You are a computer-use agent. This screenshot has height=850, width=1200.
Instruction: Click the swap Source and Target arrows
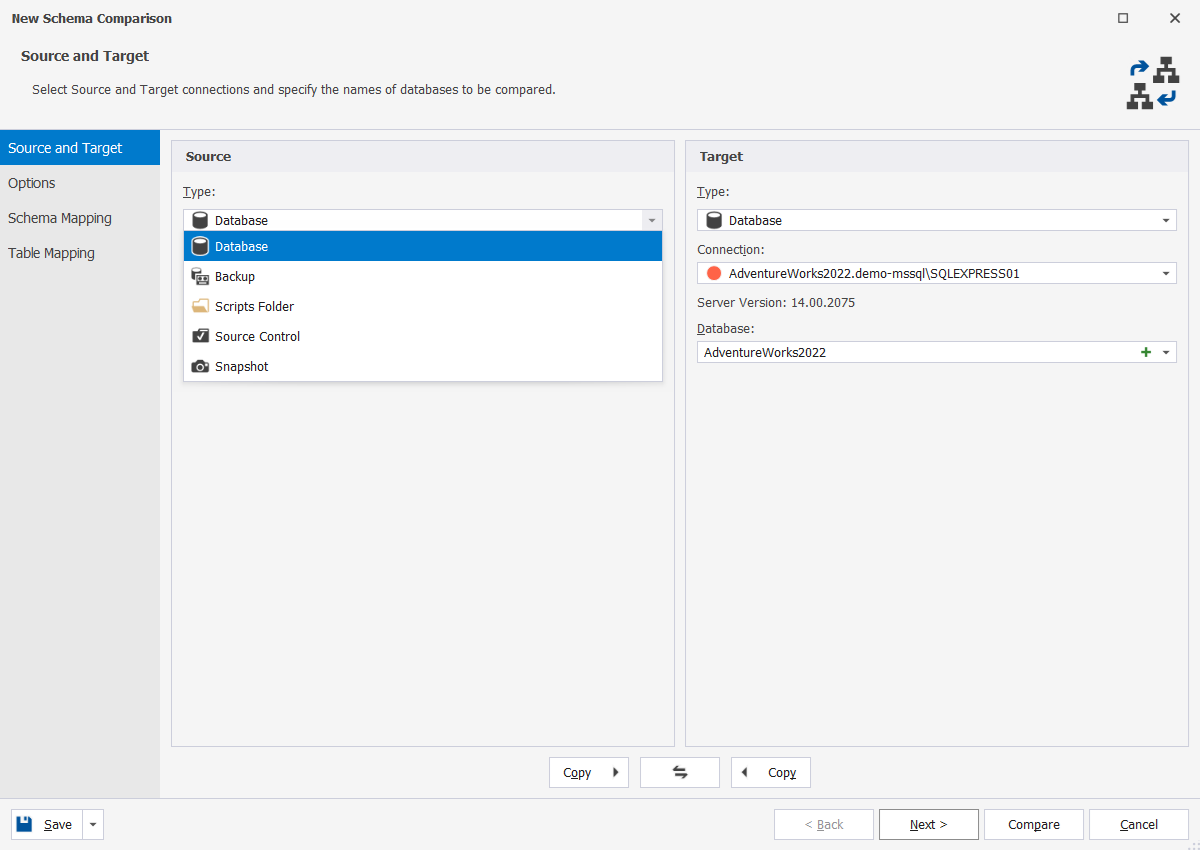point(680,772)
